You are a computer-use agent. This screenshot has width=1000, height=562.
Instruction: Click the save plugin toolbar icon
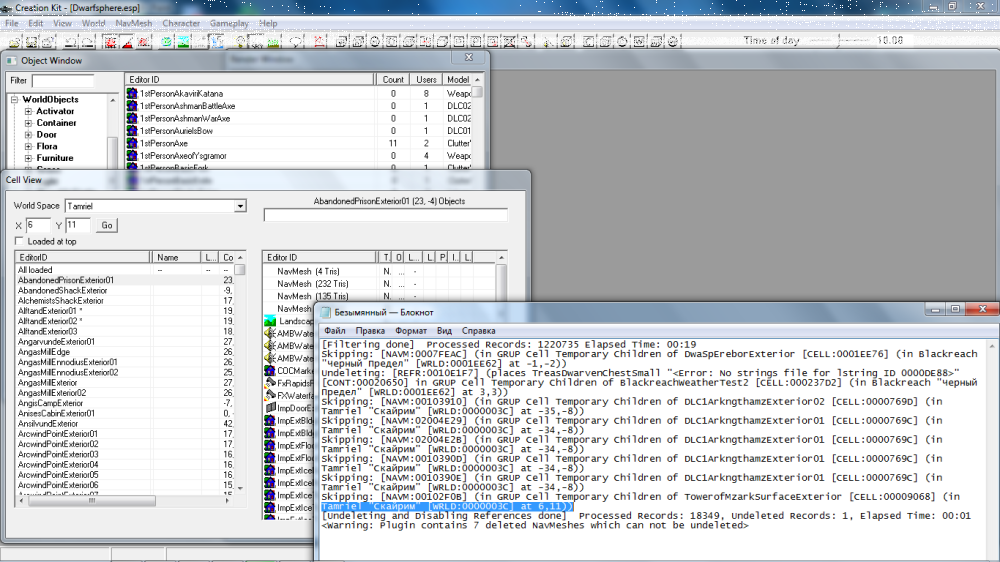(31, 42)
